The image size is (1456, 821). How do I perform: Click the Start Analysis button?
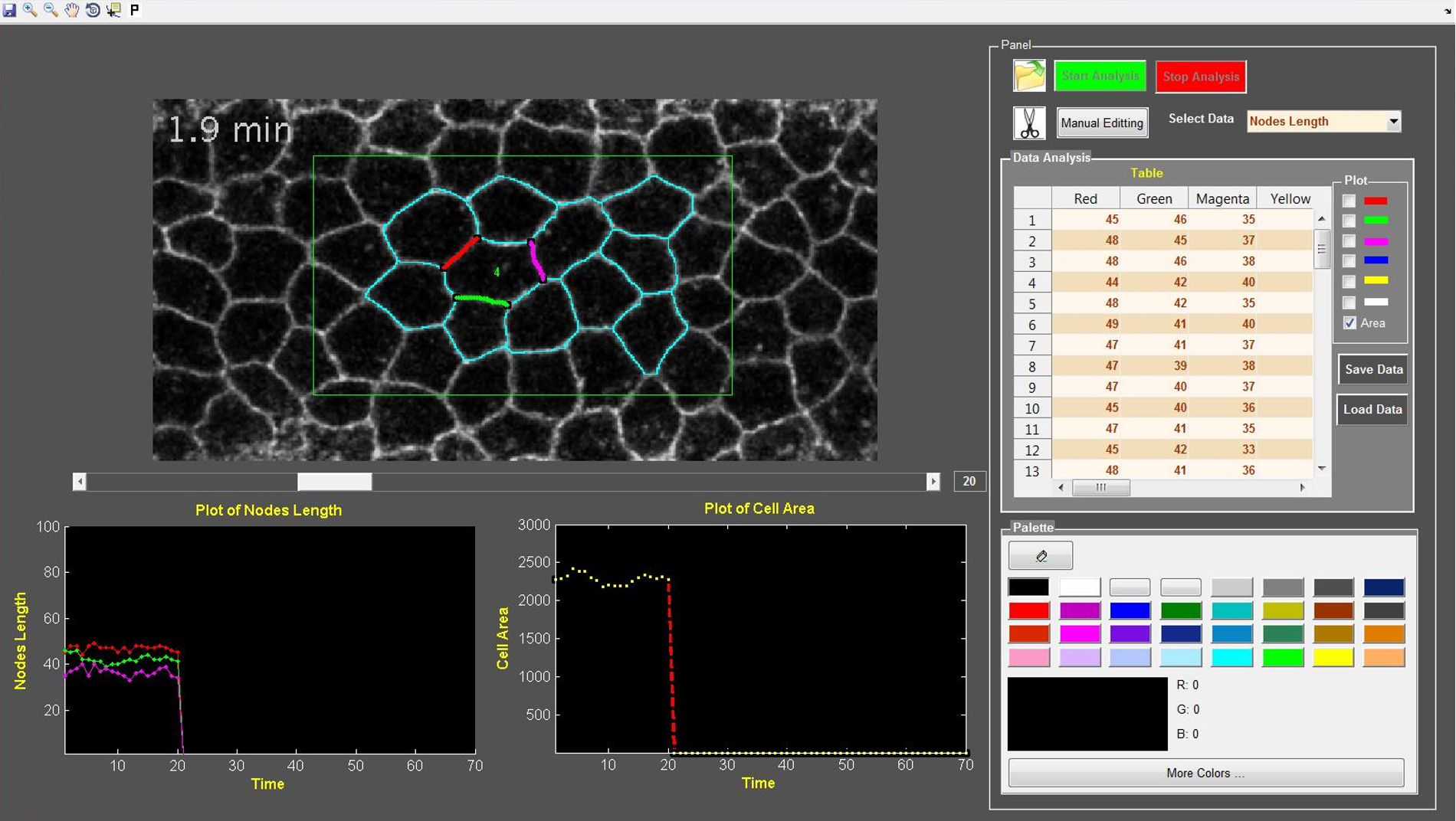(x=1100, y=76)
